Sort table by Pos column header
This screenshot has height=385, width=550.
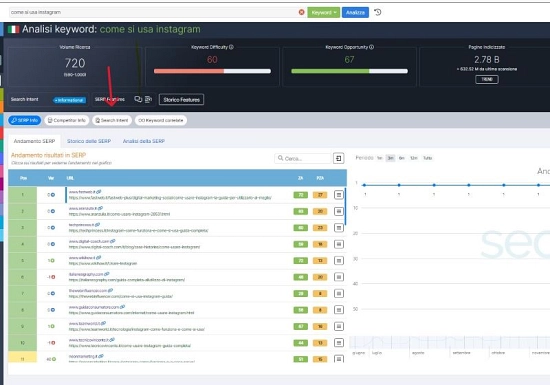[x=23, y=178]
